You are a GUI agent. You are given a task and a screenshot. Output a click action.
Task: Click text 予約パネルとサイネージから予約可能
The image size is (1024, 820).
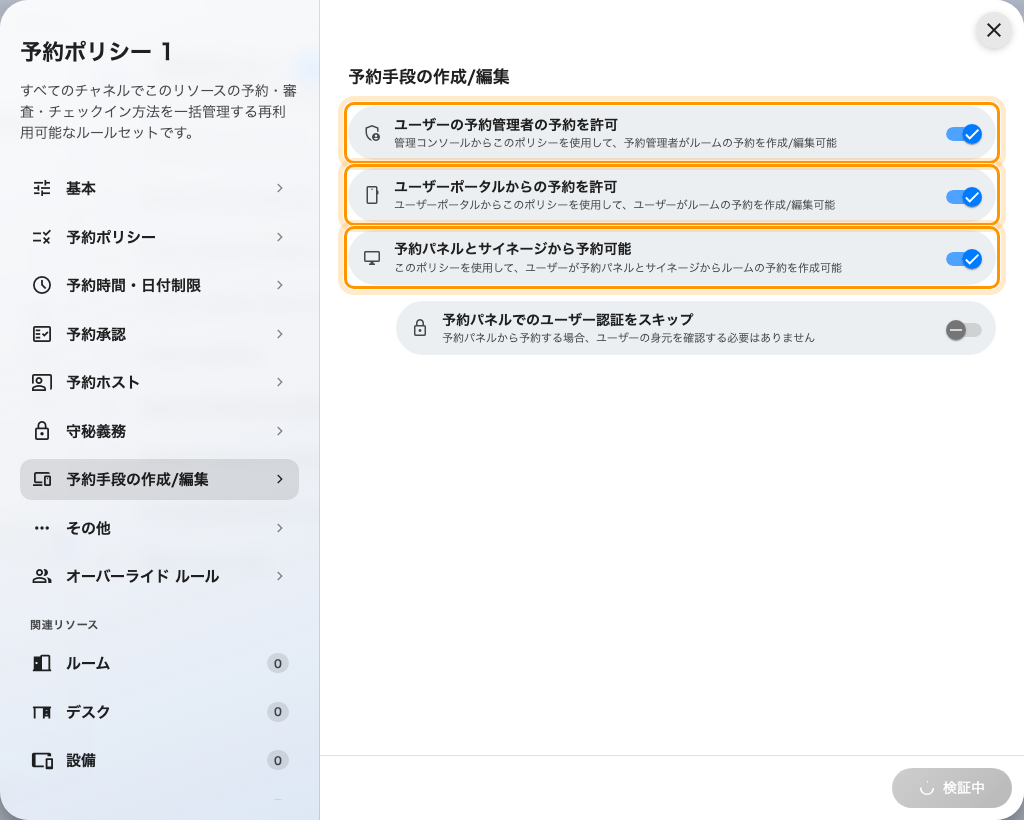[x=513, y=249]
